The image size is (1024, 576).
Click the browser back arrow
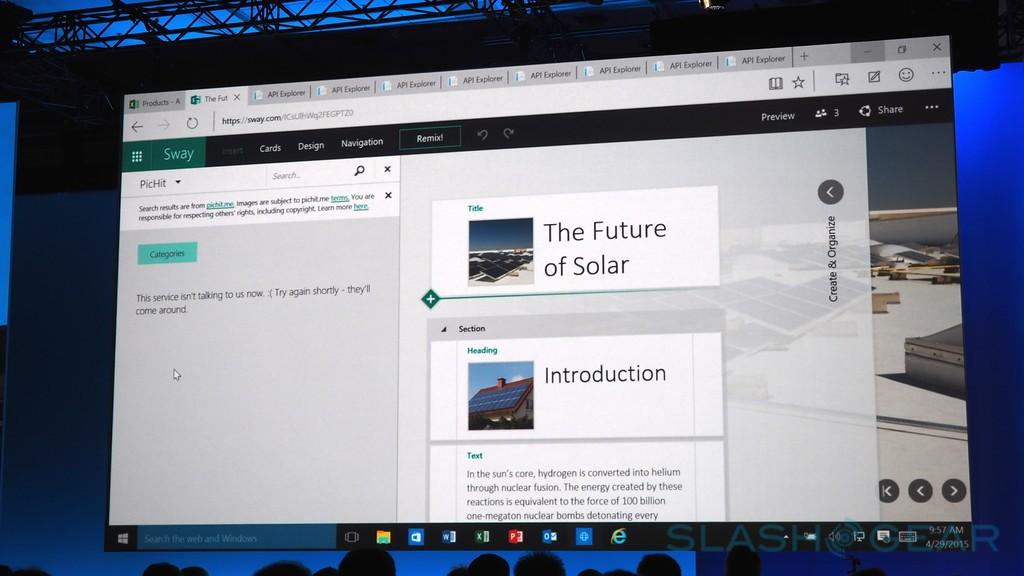coord(136,127)
